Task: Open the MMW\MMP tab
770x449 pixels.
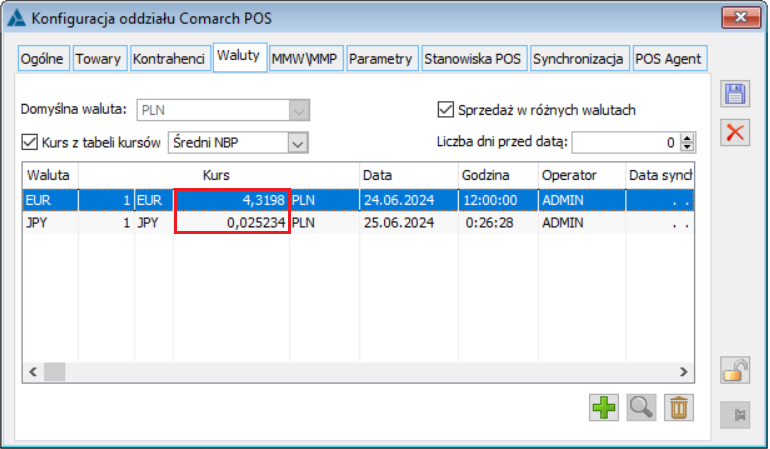Action: [x=304, y=58]
